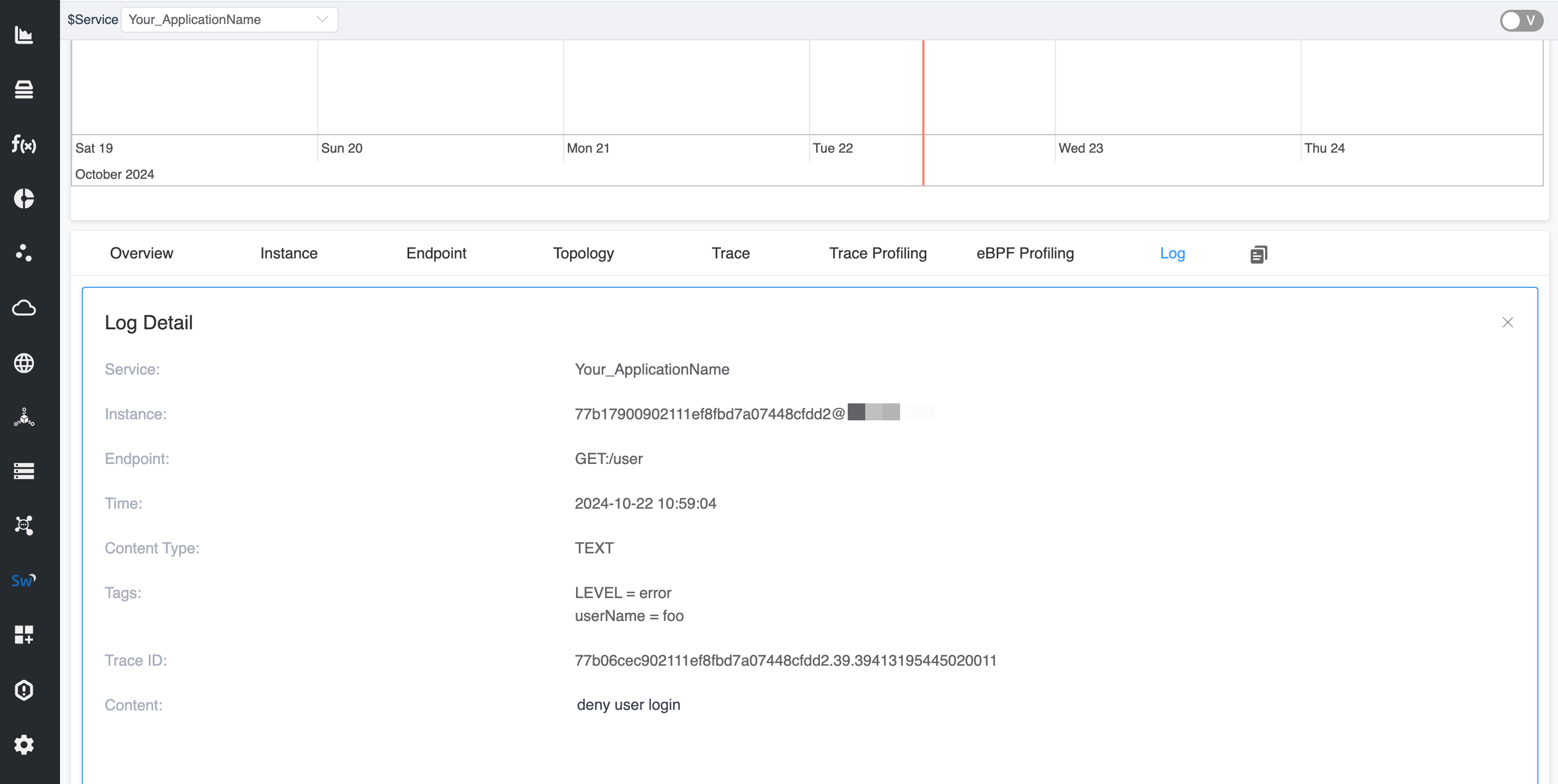
Task: Click the Sw self-observability icon
Action: tap(24, 580)
